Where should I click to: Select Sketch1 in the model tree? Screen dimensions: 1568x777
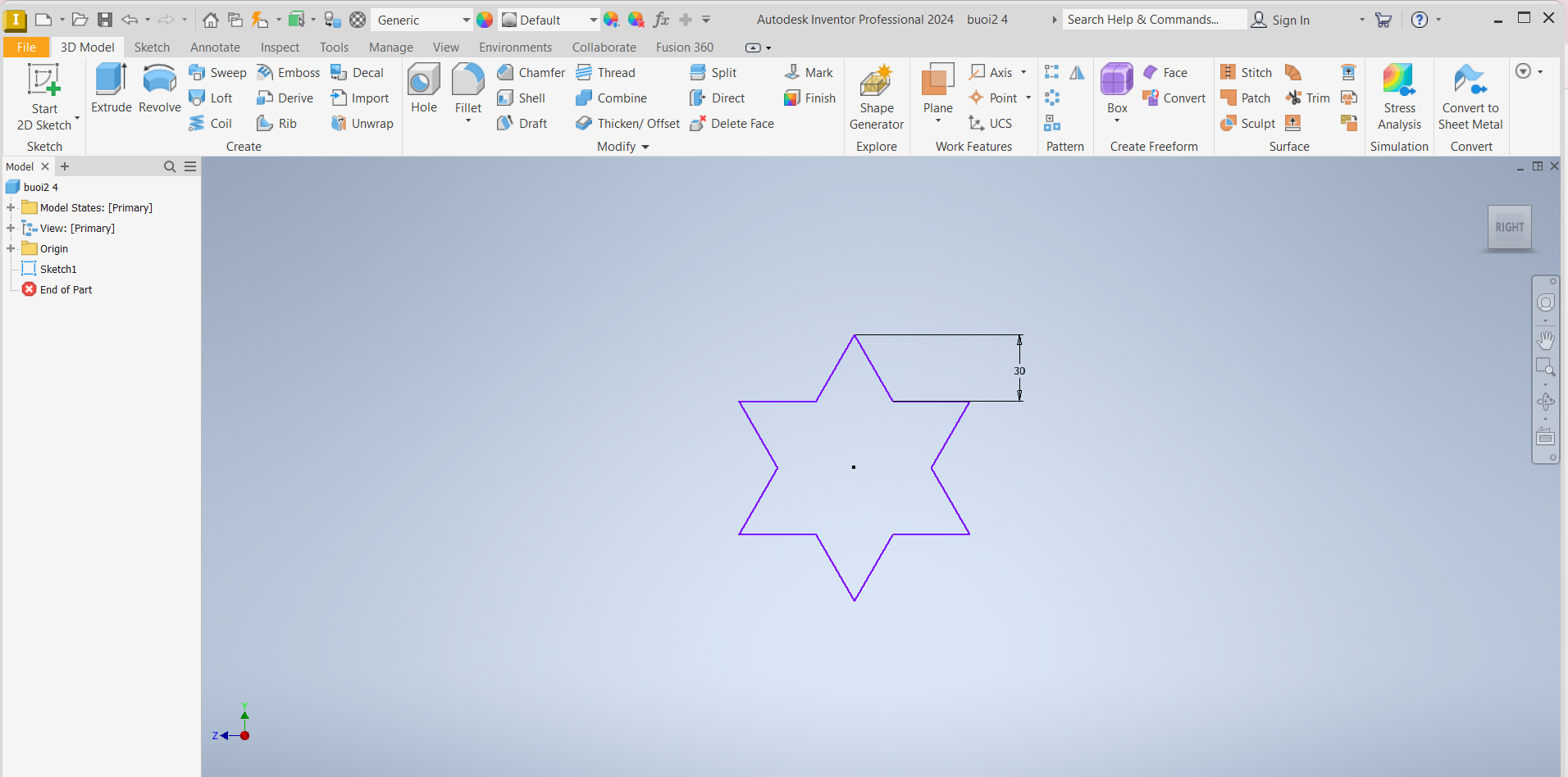click(57, 269)
